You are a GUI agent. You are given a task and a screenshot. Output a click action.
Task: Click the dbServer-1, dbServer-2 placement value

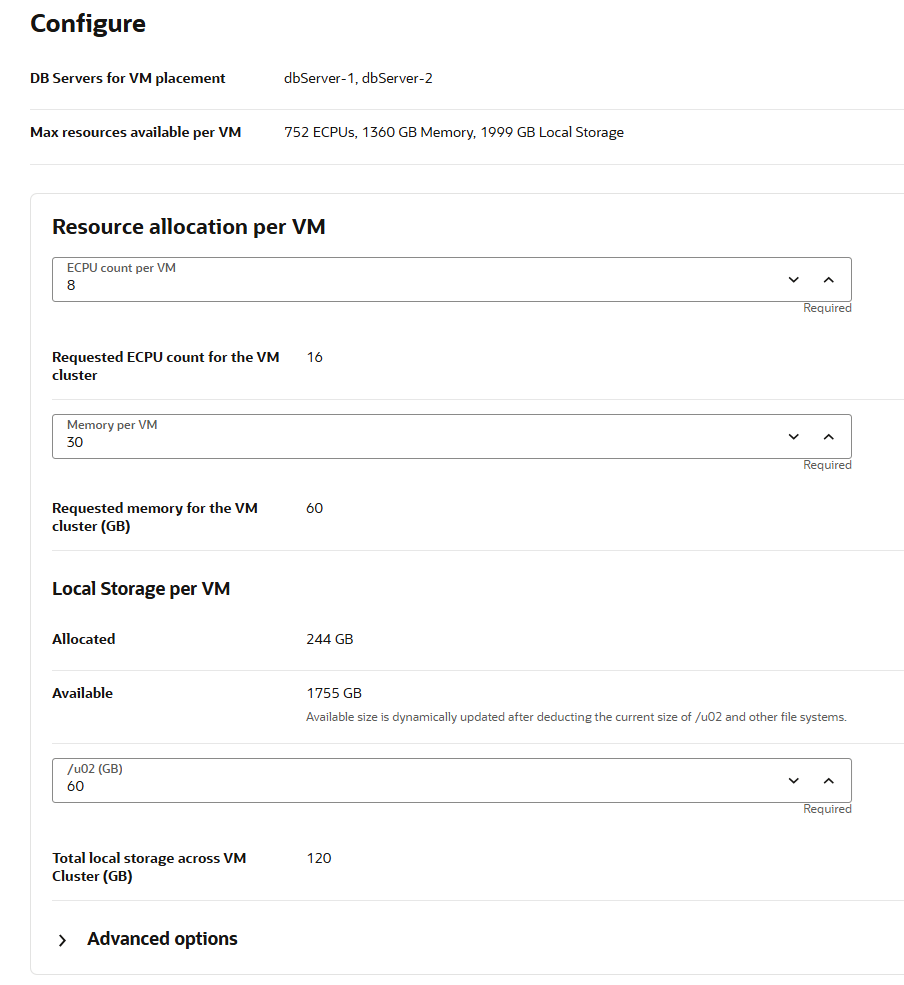tap(358, 78)
